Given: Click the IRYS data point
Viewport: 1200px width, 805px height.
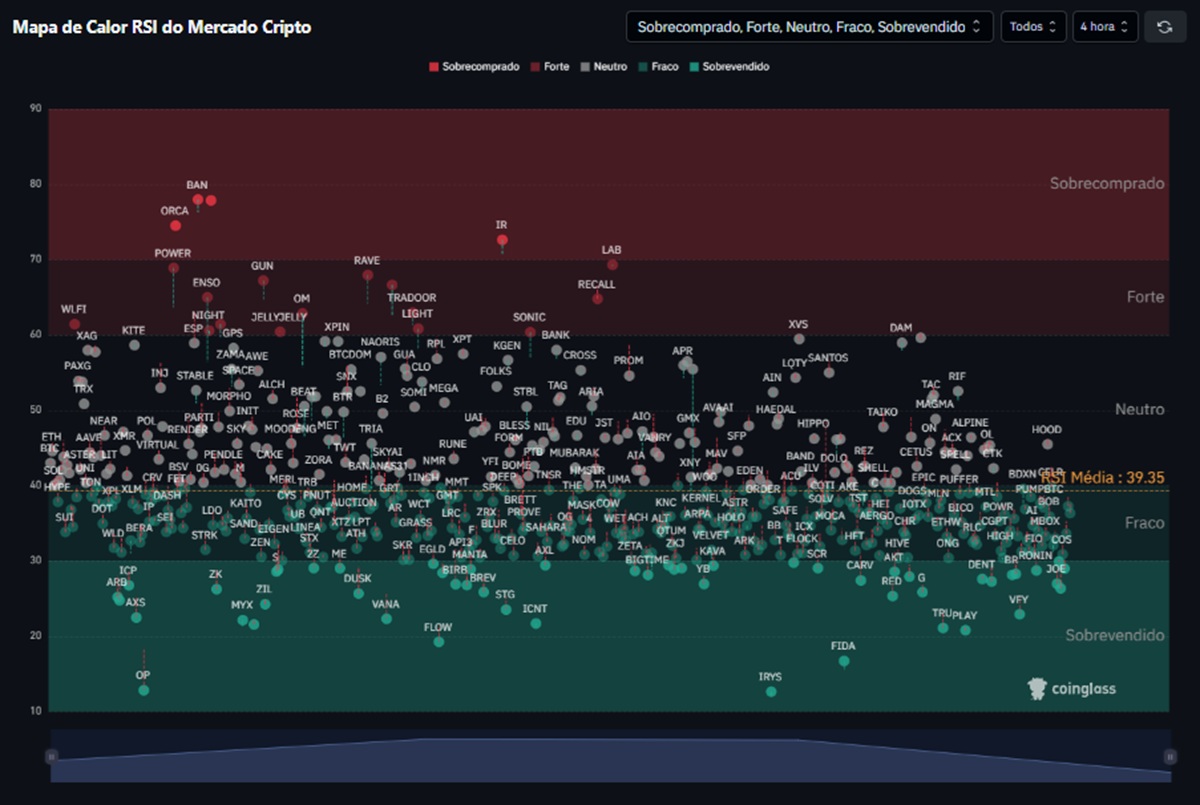Looking at the screenshot, I should (x=771, y=692).
